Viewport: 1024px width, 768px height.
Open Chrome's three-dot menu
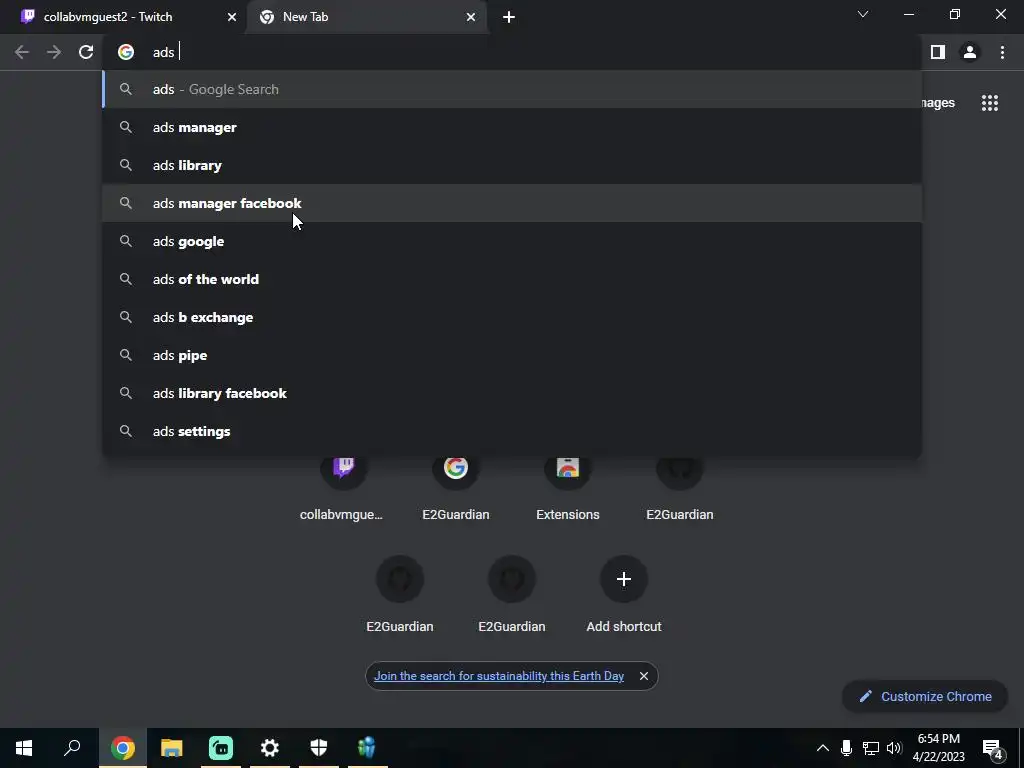point(1002,52)
